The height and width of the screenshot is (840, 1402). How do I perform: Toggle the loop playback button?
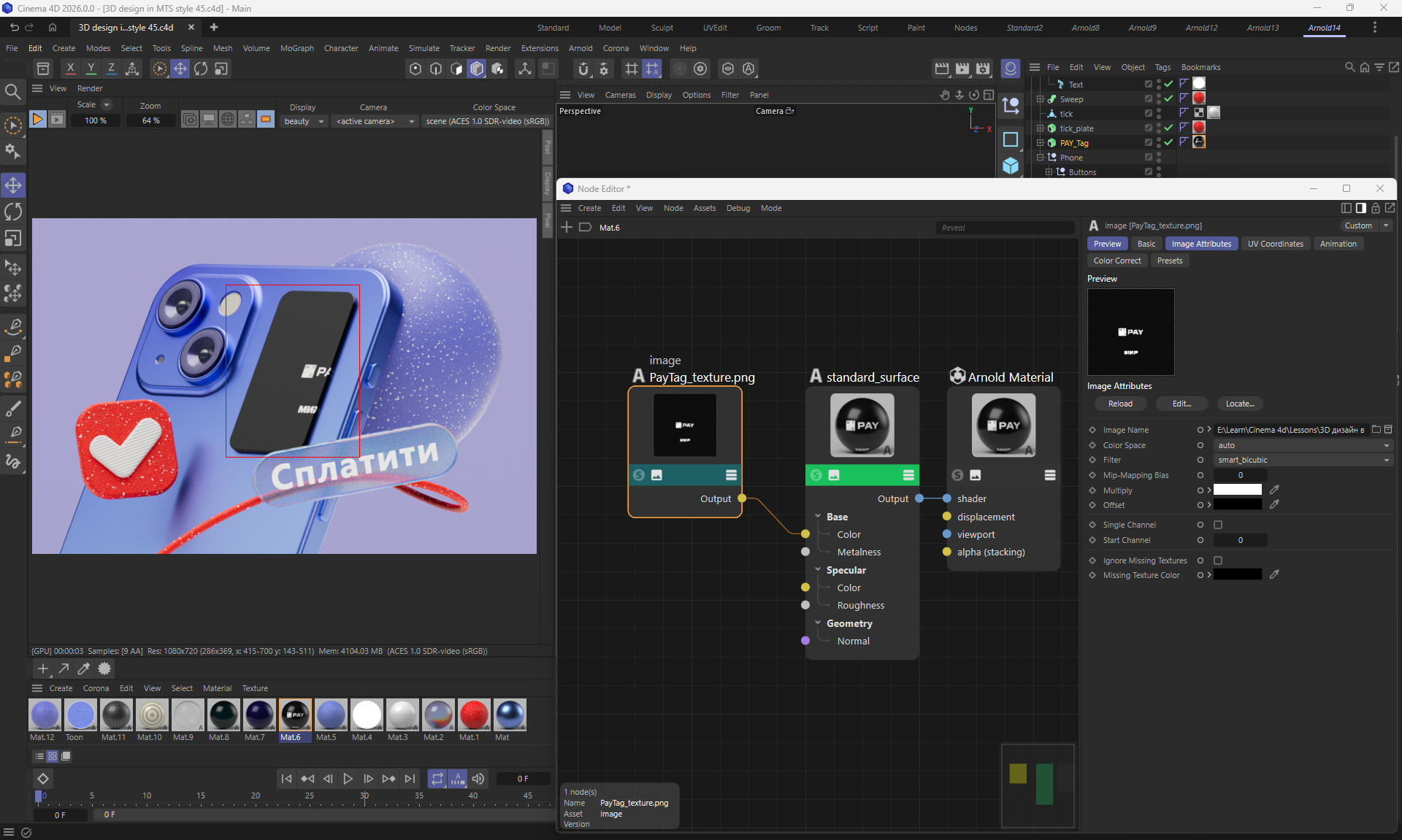pos(437,779)
